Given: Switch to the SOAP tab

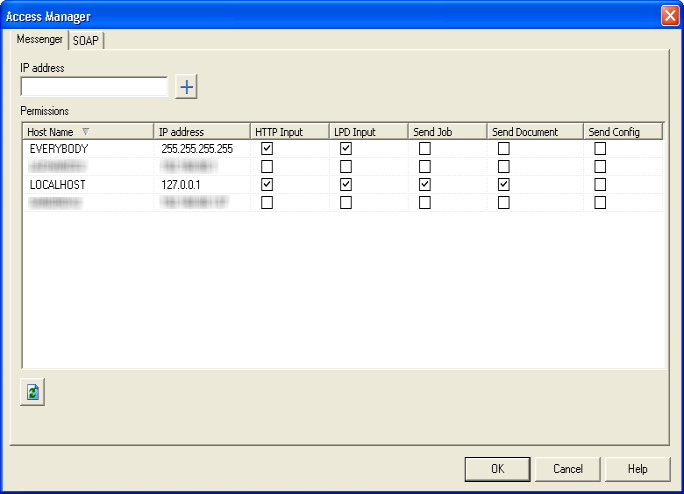Looking at the screenshot, I should click(x=86, y=40).
